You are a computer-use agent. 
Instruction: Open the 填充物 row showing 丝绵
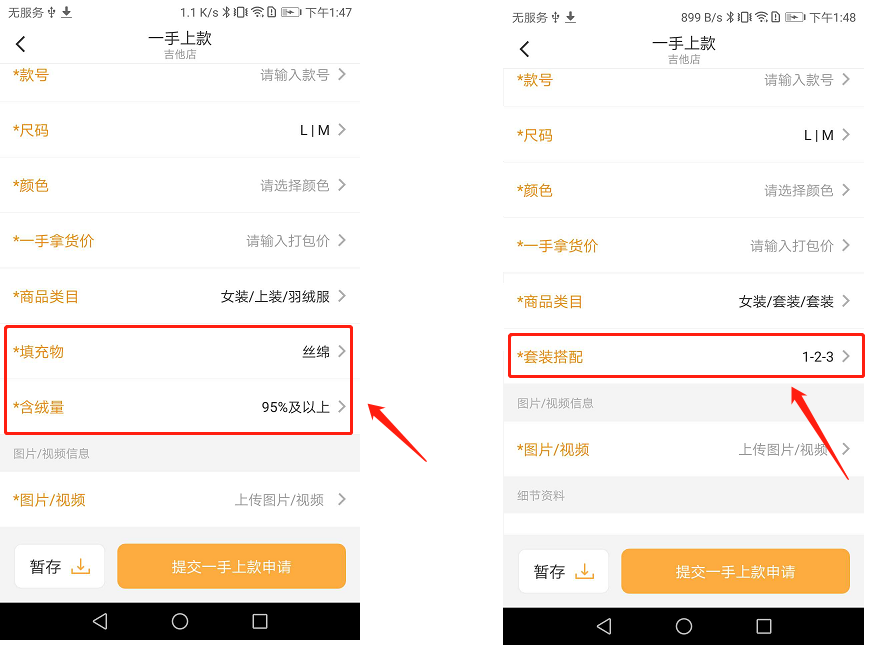[179, 352]
